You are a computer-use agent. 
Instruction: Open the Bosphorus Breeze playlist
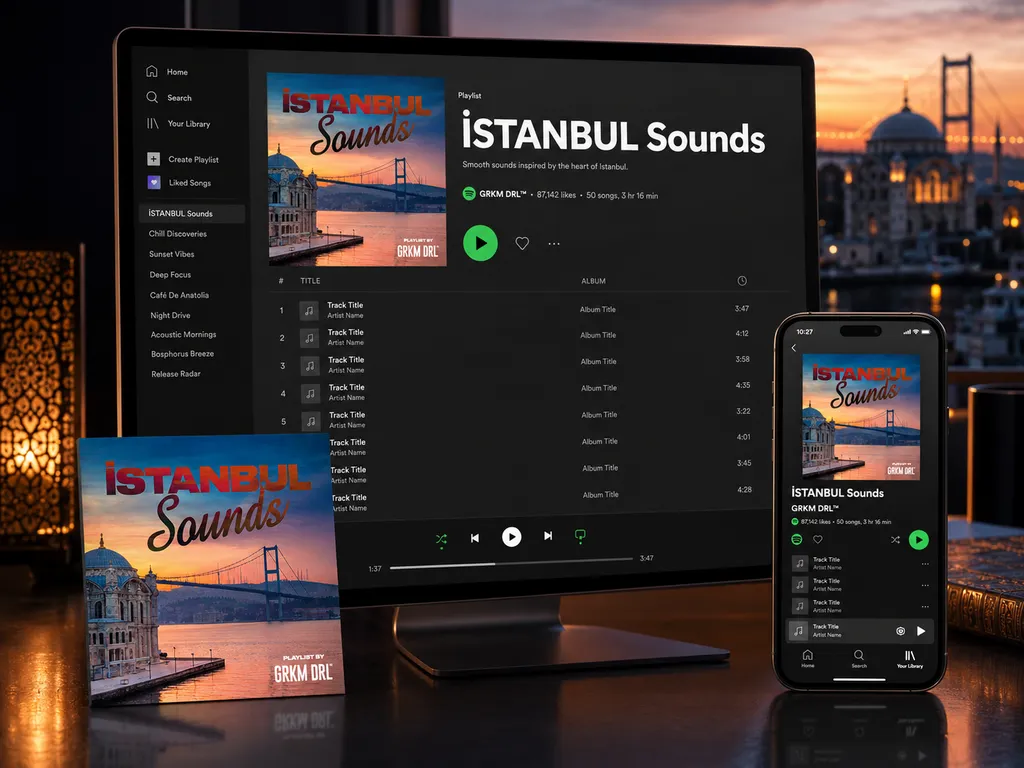183,354
